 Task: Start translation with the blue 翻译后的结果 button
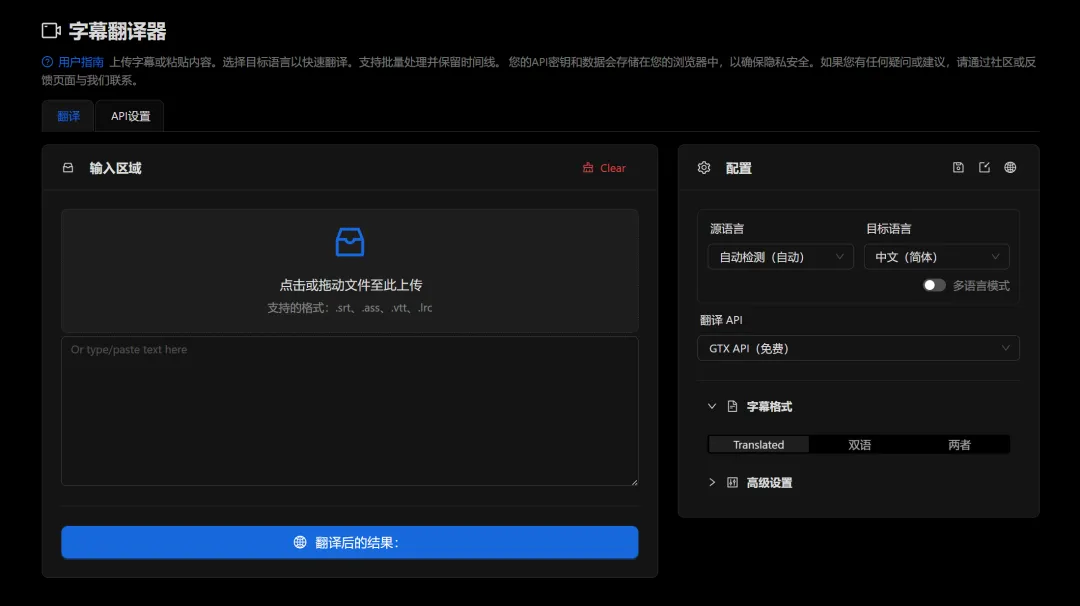(x=350, y=543)
